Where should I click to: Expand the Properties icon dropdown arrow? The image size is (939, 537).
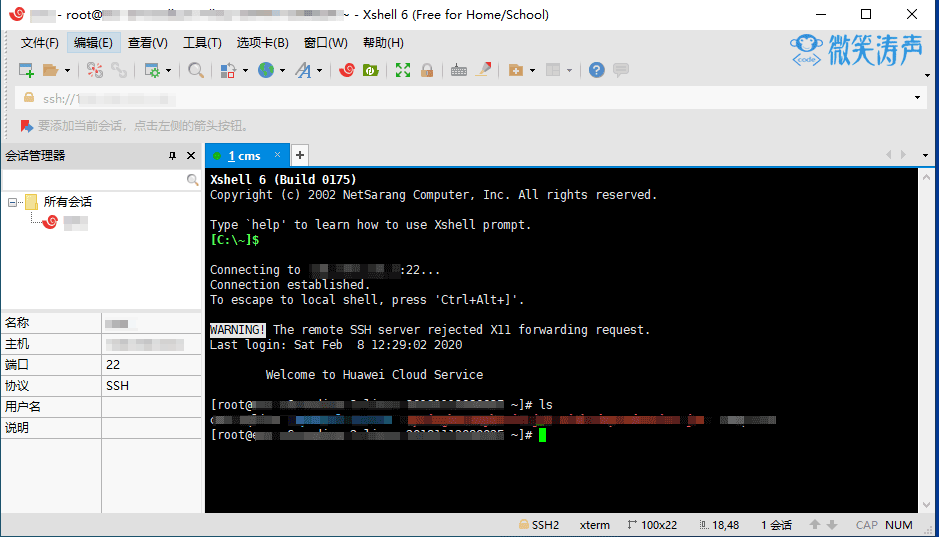pyautogui.click(x=168, y=71)
